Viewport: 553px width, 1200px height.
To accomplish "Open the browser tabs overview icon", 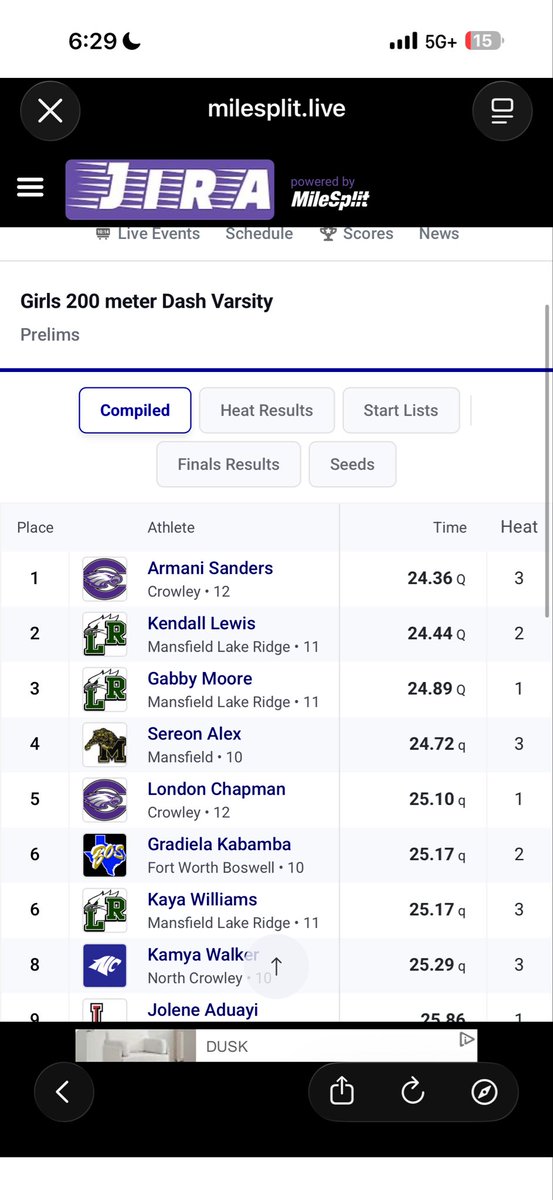I will pos(502,110).
